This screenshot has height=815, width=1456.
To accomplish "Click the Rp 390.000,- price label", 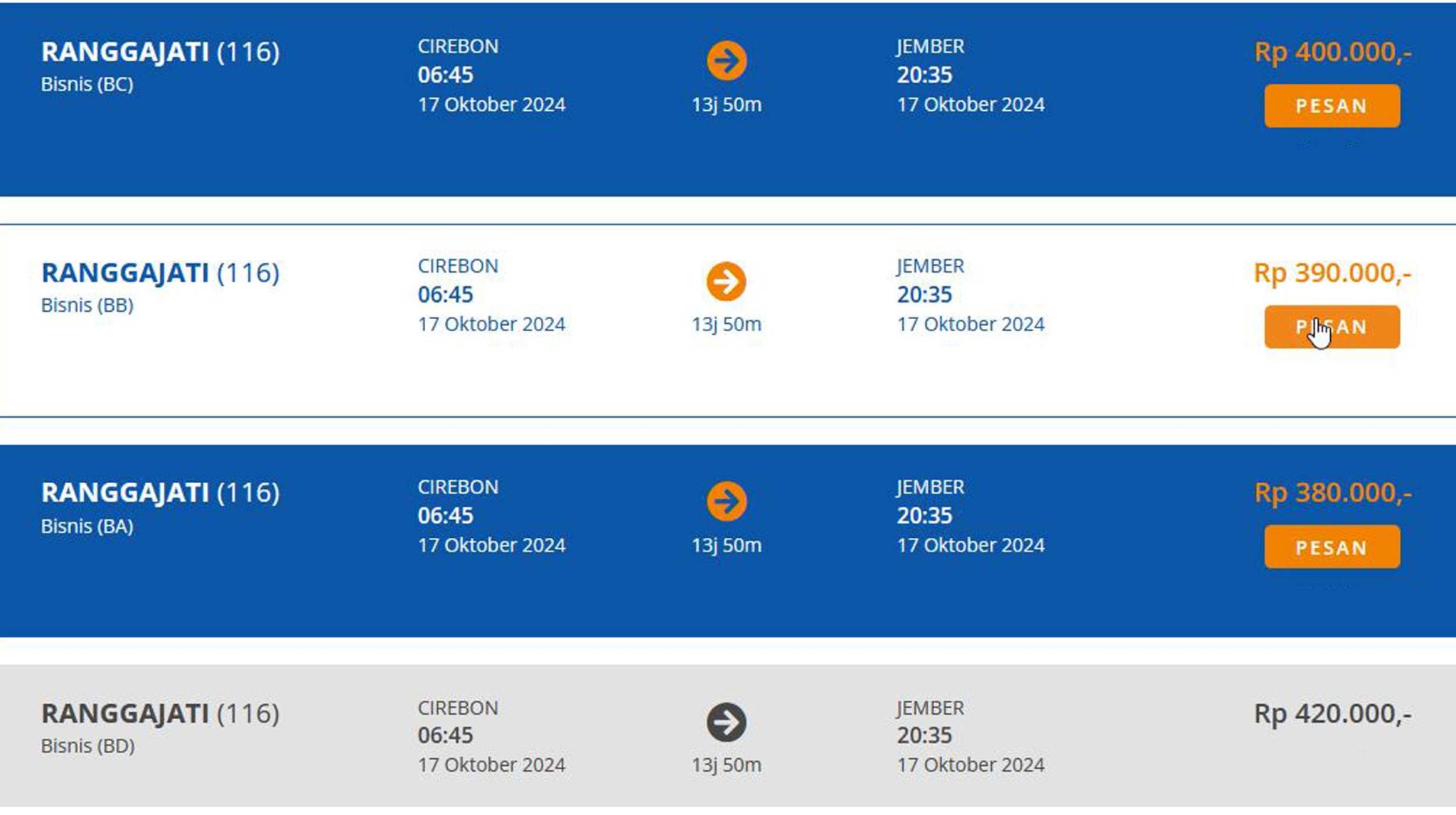I will click(1332, 274).
